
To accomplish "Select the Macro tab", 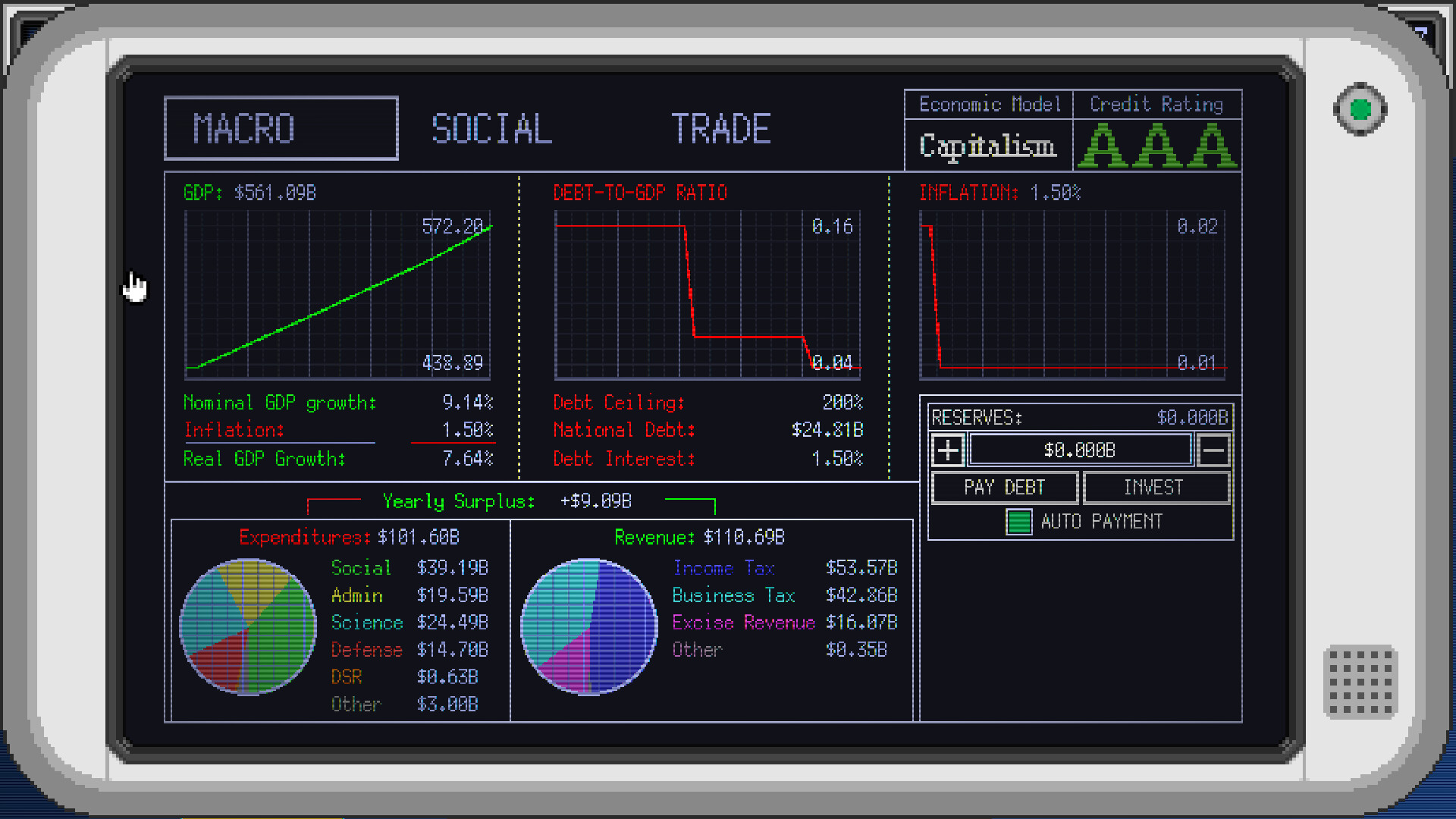I will (x=281, y=129).
